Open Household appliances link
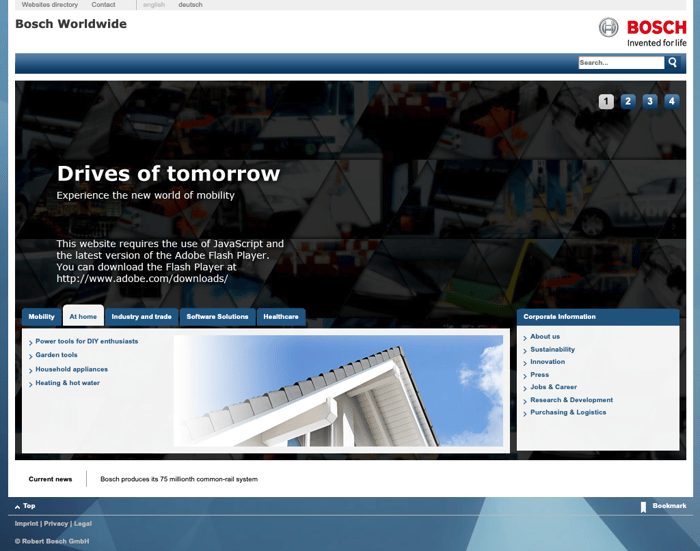Screen dimensions: 700x551 tap(71, 369)
